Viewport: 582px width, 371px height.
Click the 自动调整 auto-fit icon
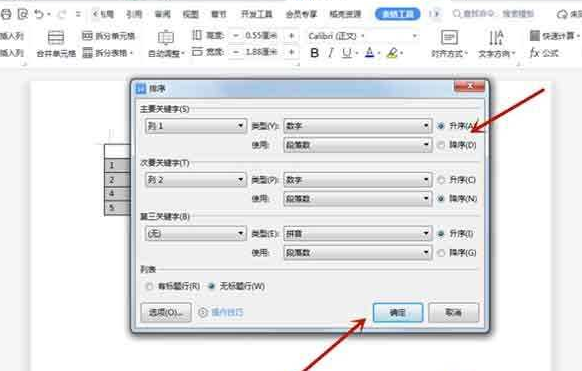166,37
